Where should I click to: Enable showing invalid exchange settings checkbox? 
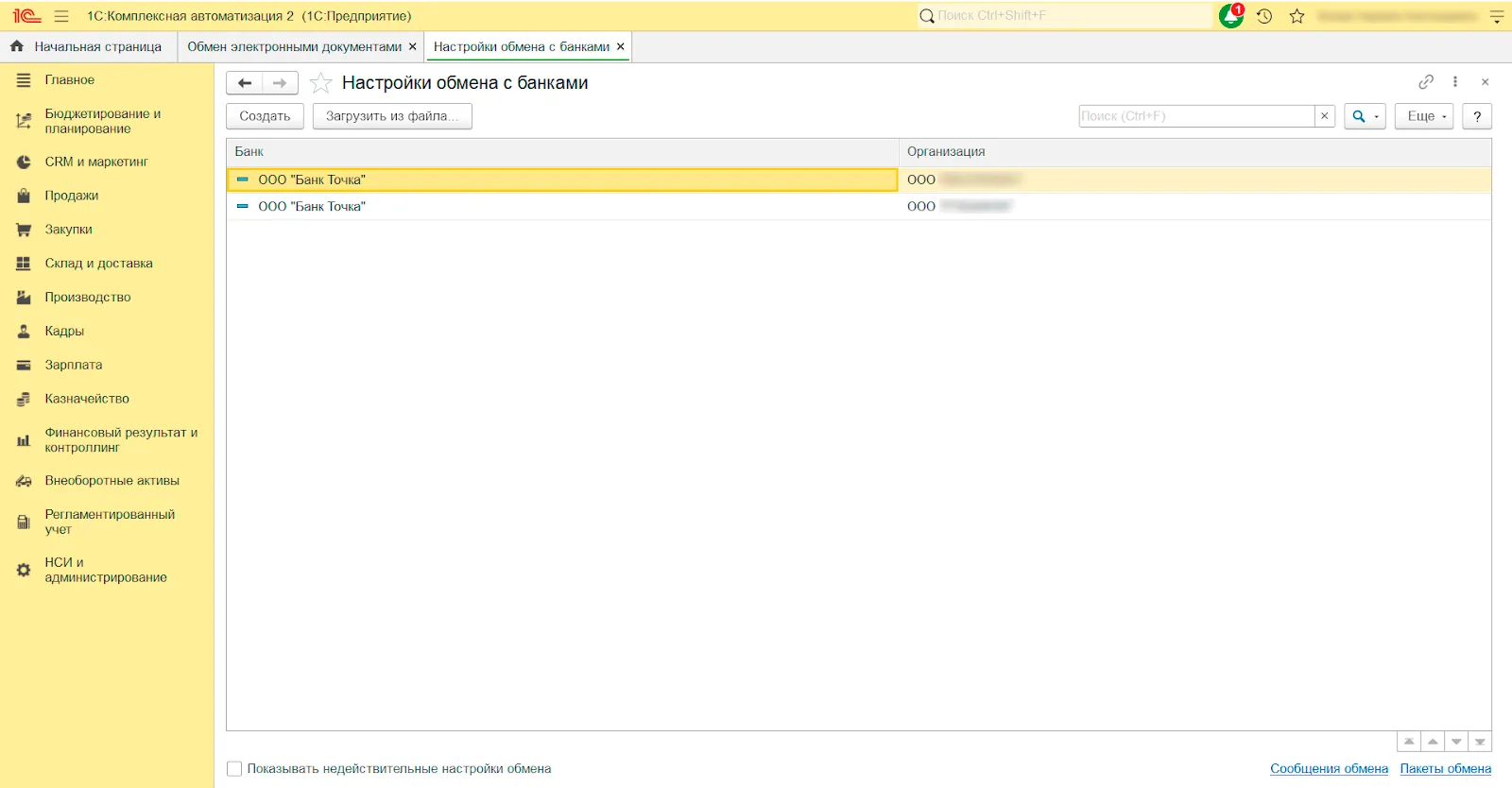[x=234, y=769]
